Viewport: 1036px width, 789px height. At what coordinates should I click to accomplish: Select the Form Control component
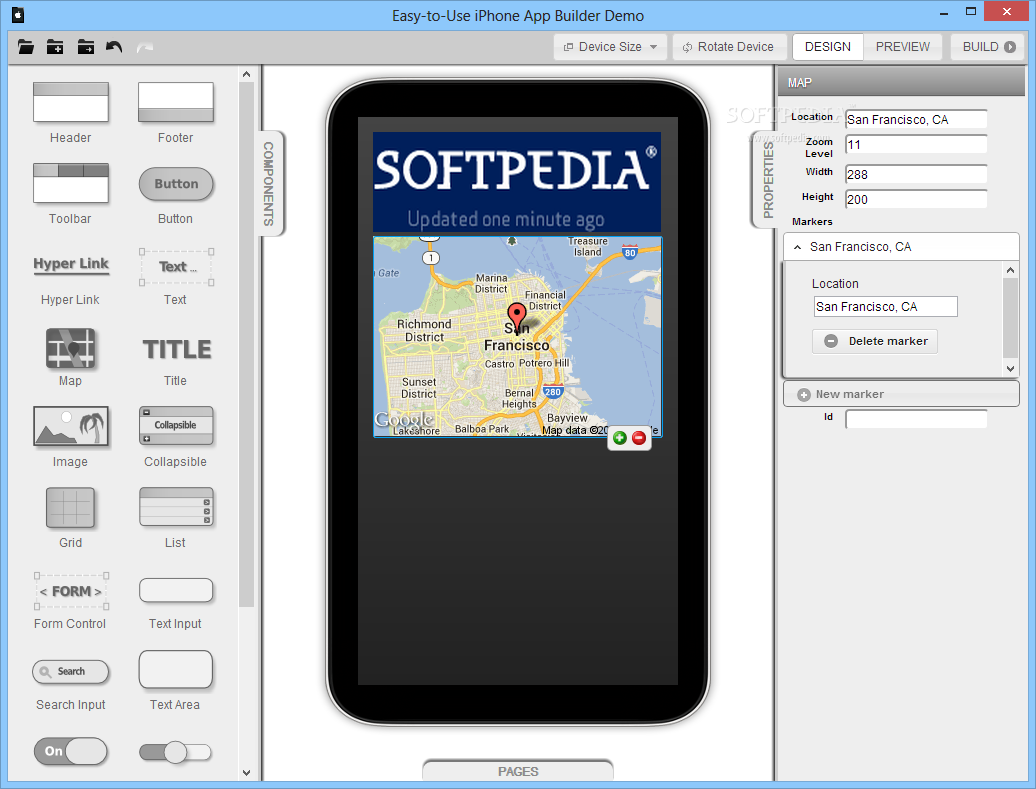71,600
